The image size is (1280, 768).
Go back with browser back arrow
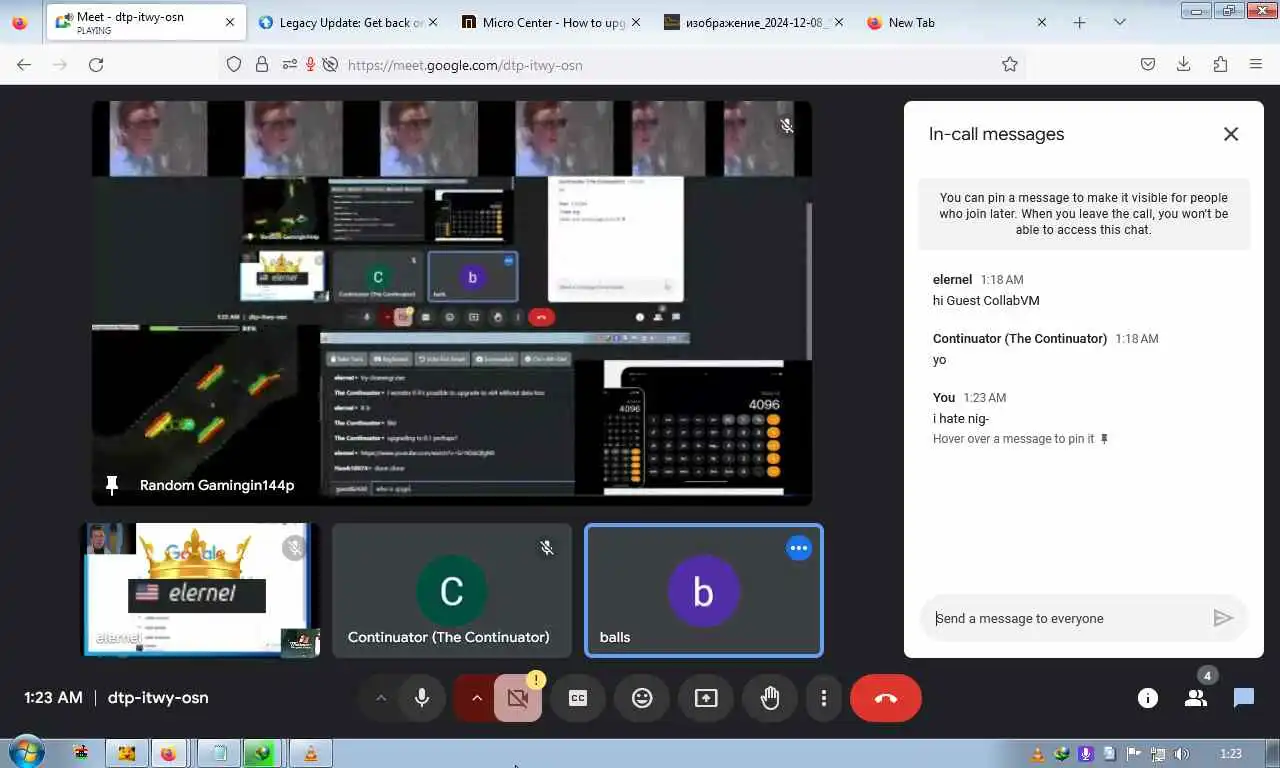coord(24,64)
